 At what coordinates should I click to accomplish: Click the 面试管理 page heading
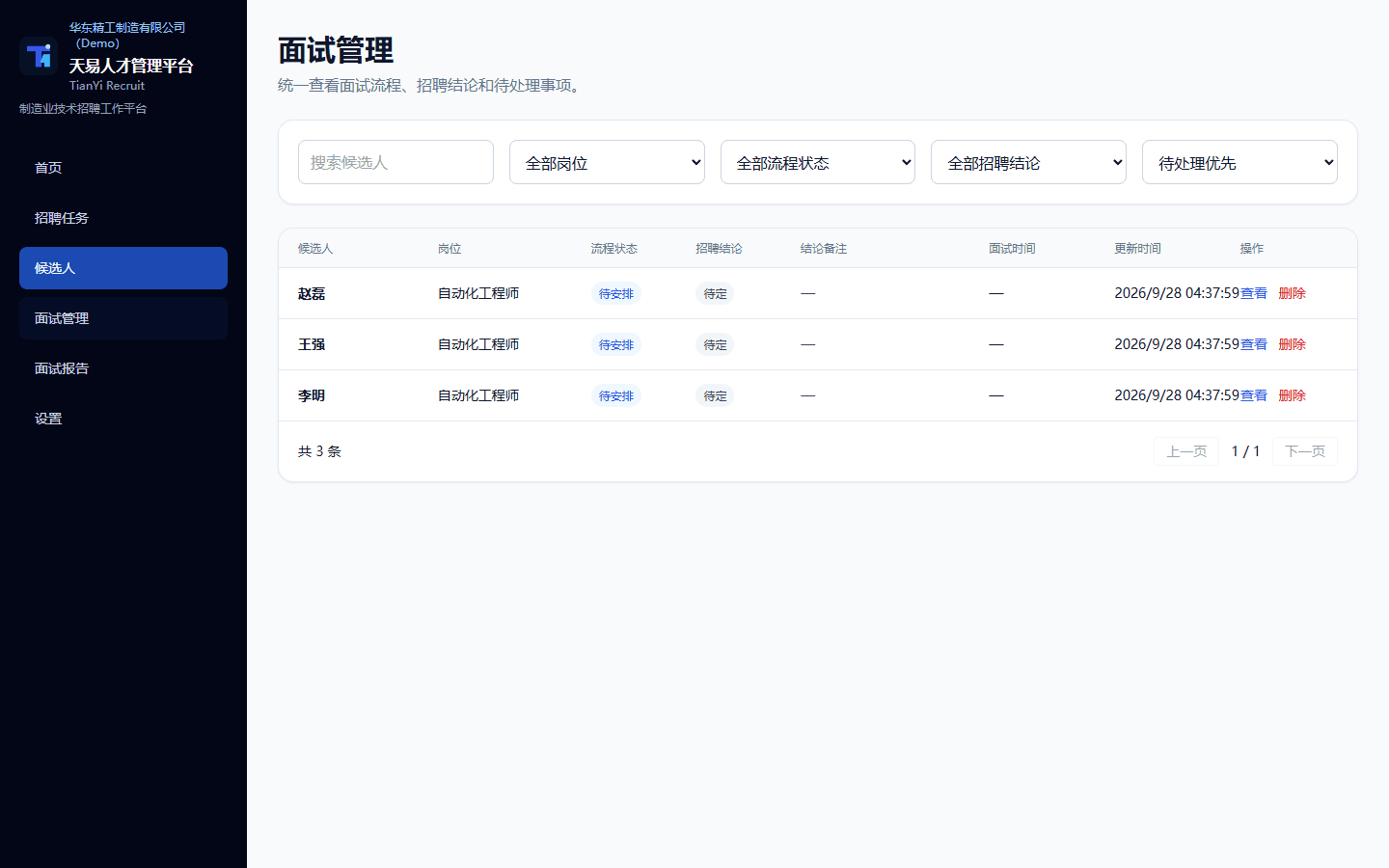(336, 50)
